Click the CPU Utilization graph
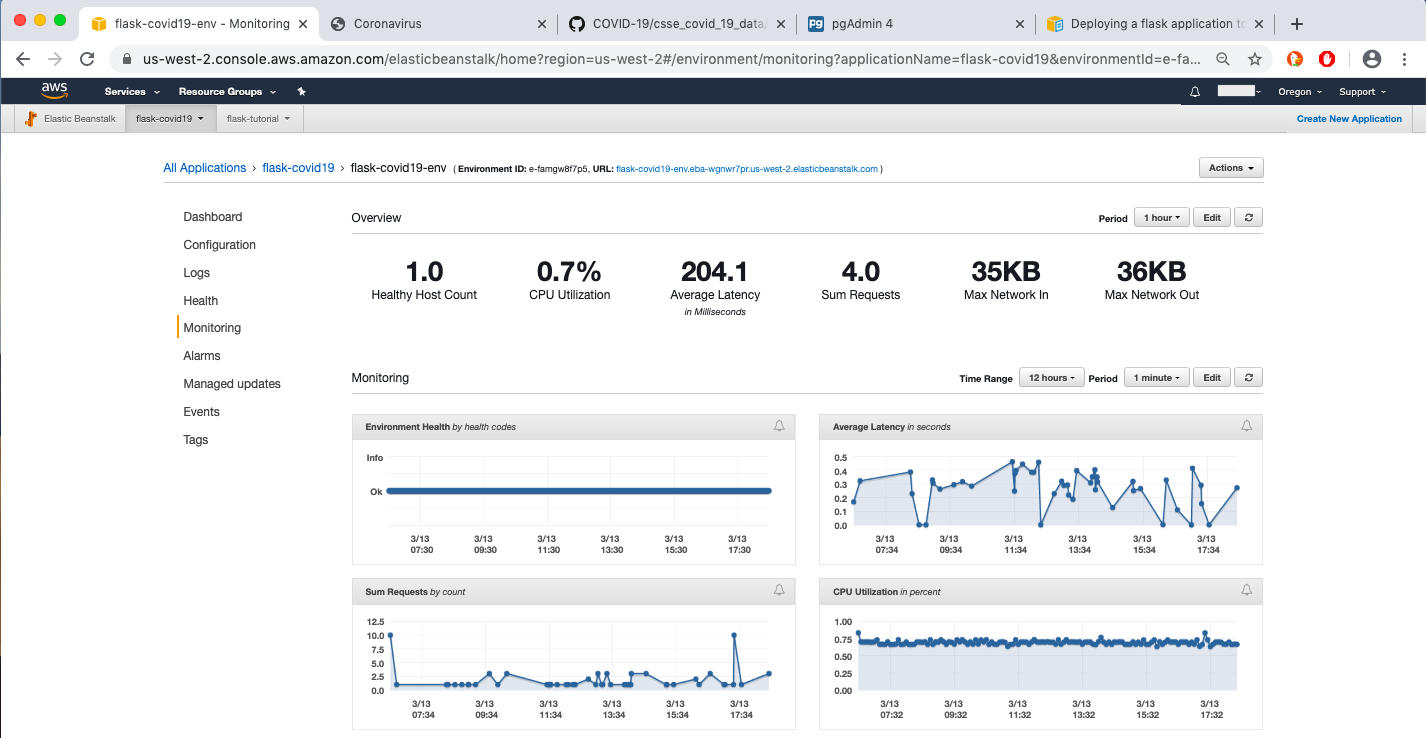 point(1041,666)
